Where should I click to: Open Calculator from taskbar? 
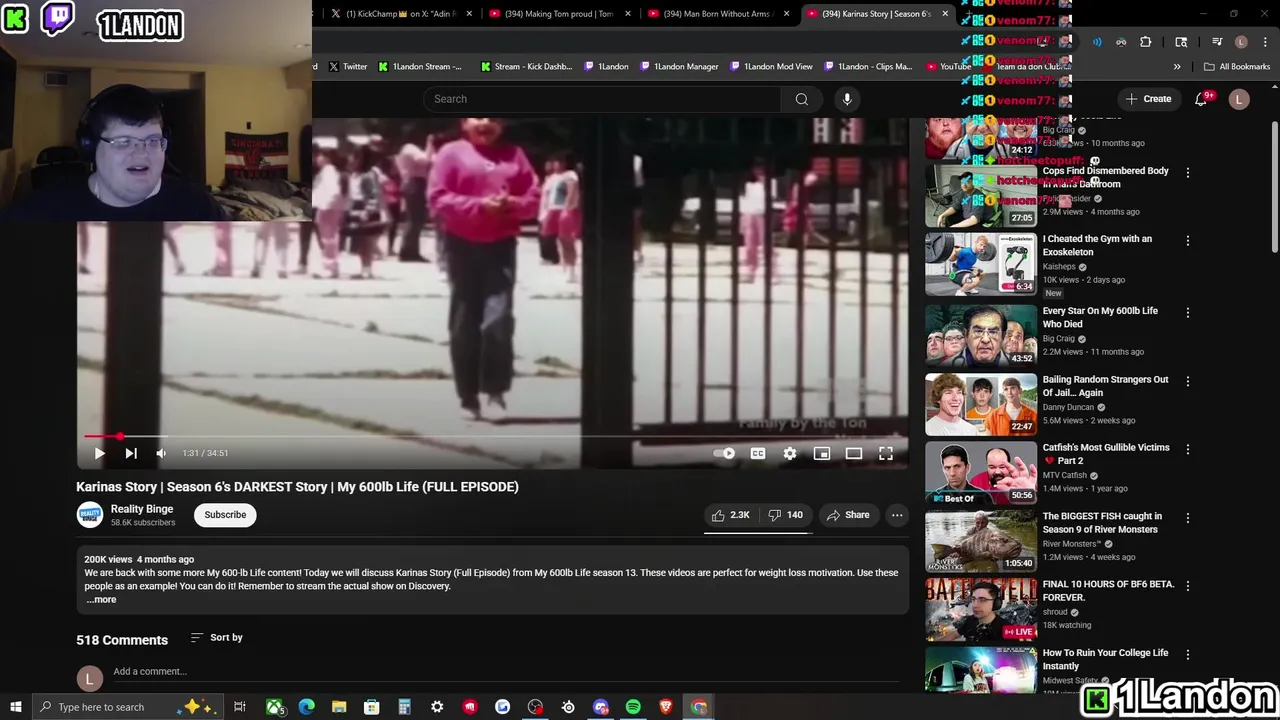[404, 707]
